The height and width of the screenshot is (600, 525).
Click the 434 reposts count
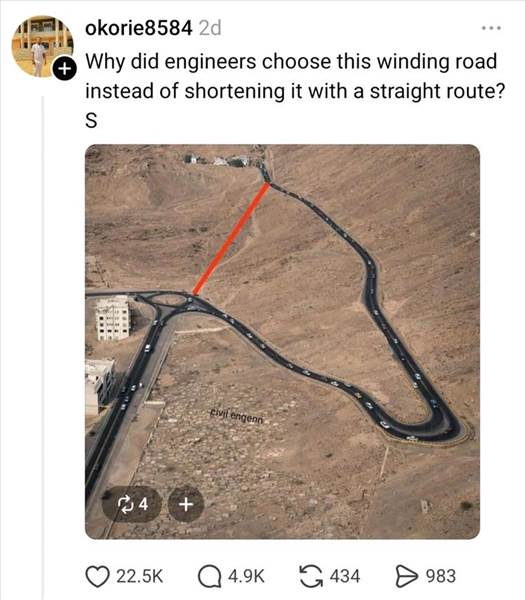[x=345, y=577]
